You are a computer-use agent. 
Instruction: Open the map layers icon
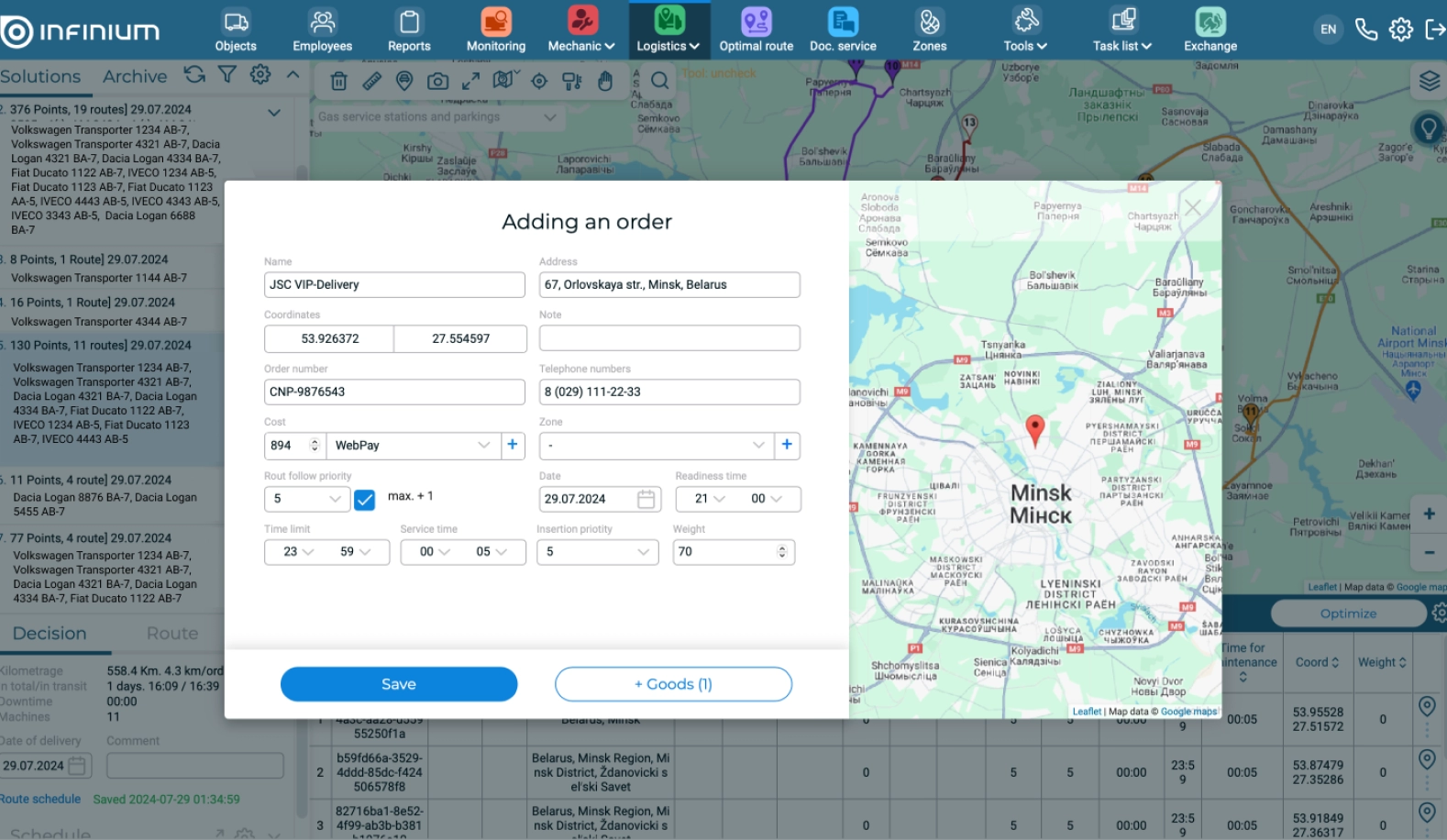click(x=1429, y=81)
